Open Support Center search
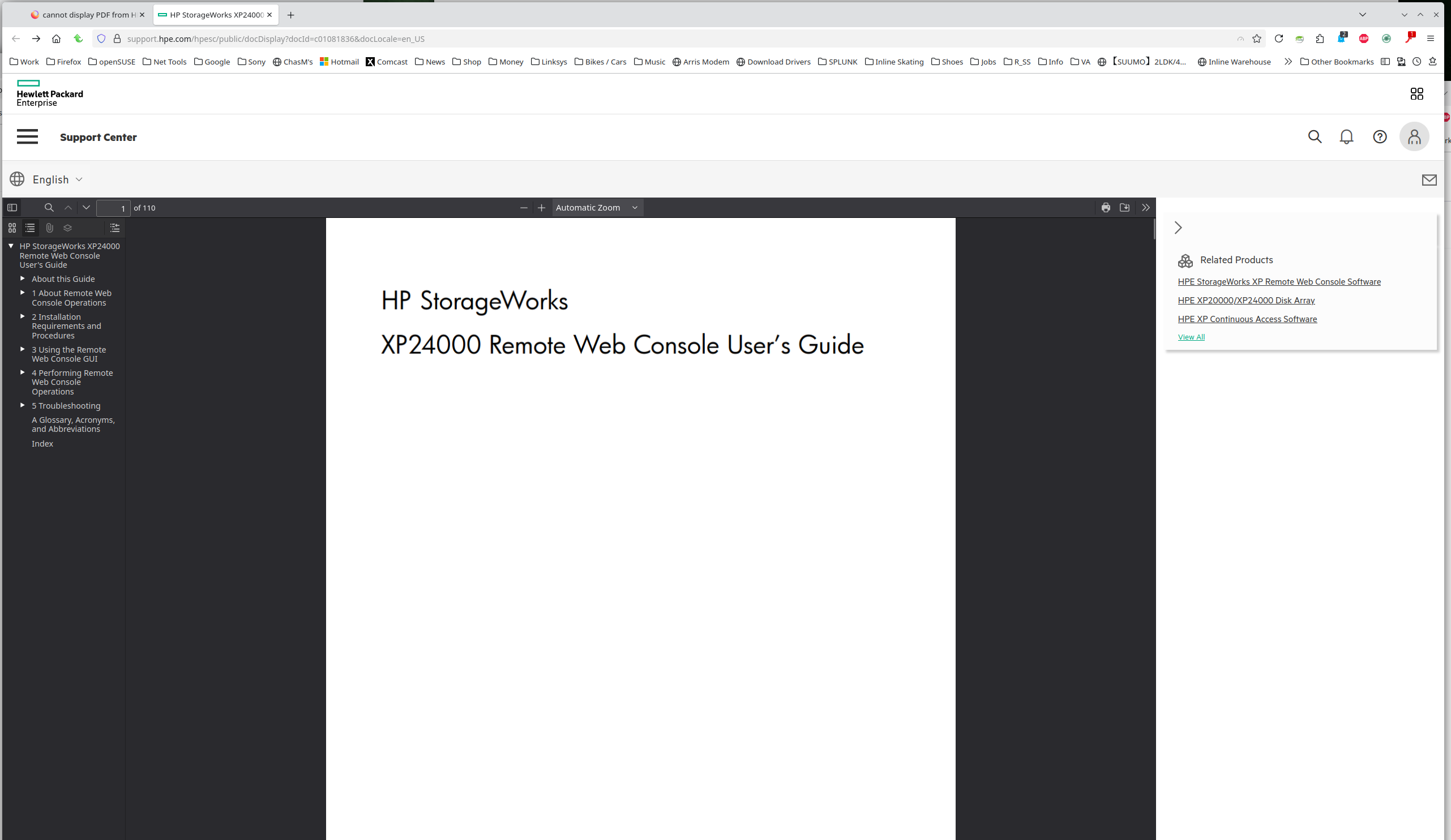The image size is (1451, 840). coord(1315,137)
